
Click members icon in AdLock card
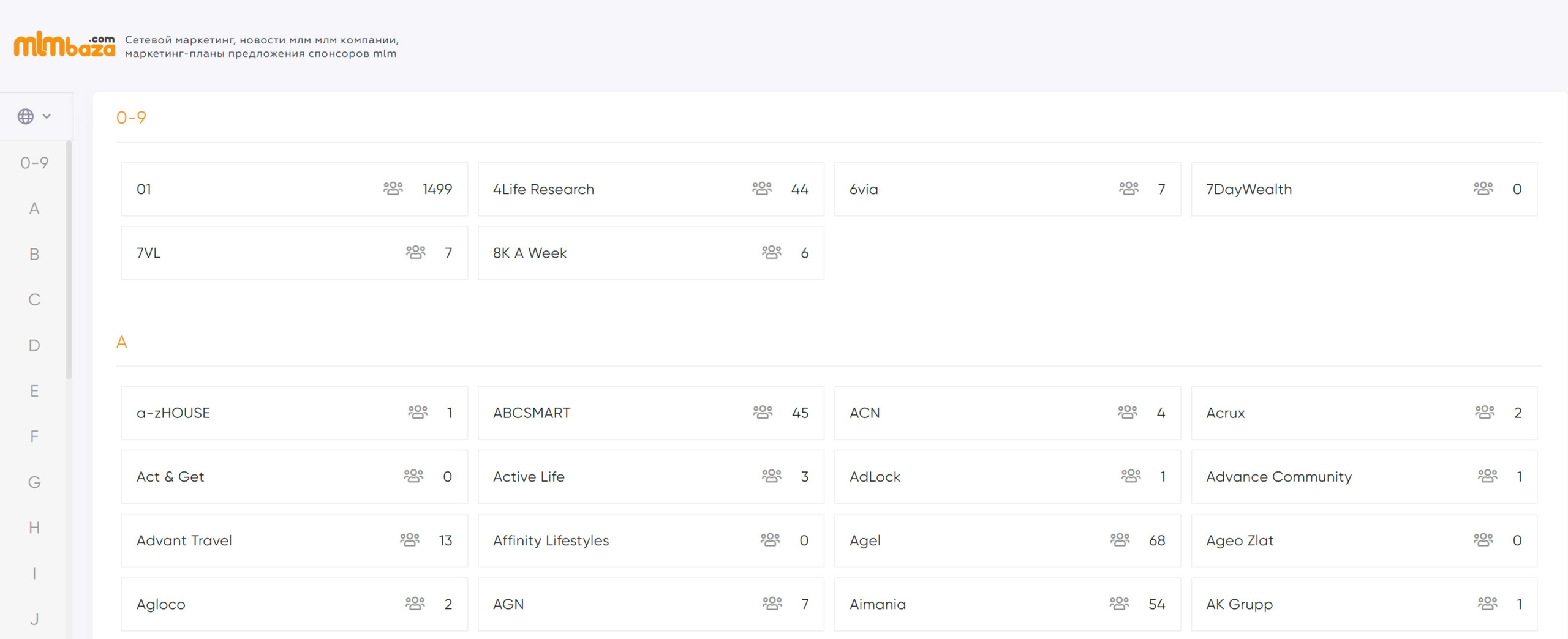tap(1131, 476)
